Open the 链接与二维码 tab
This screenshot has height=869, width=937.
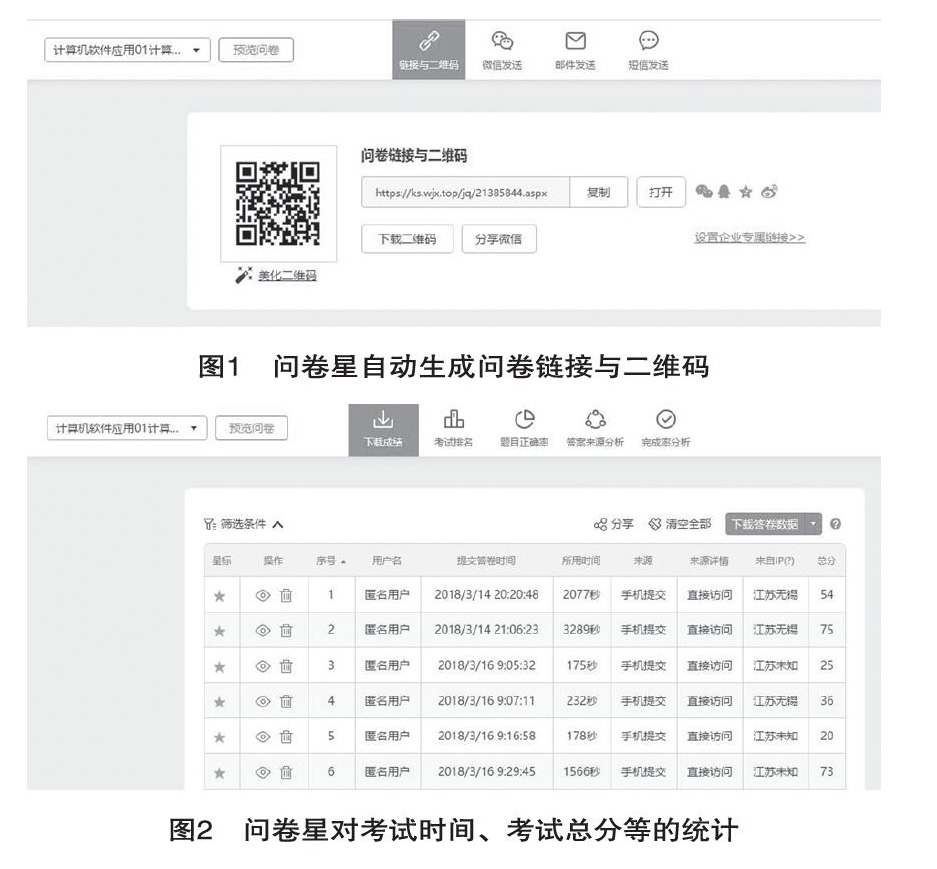428,50
